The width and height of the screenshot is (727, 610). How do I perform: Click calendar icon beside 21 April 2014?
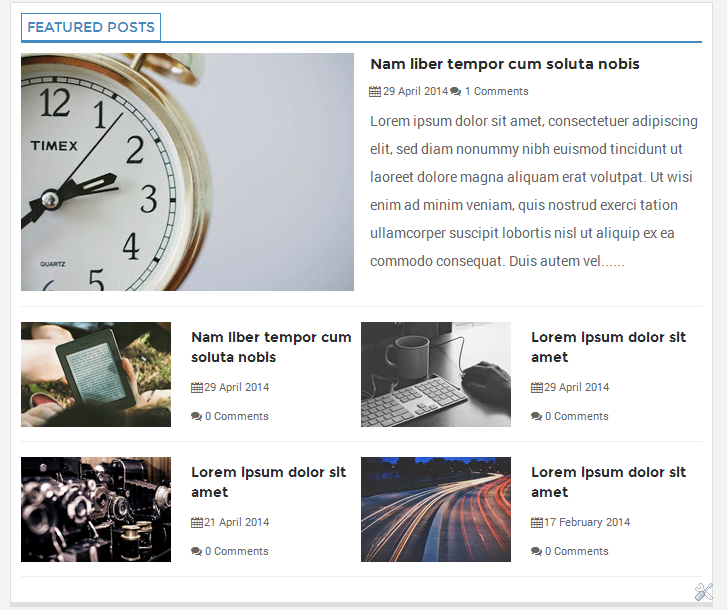point(197,522)
